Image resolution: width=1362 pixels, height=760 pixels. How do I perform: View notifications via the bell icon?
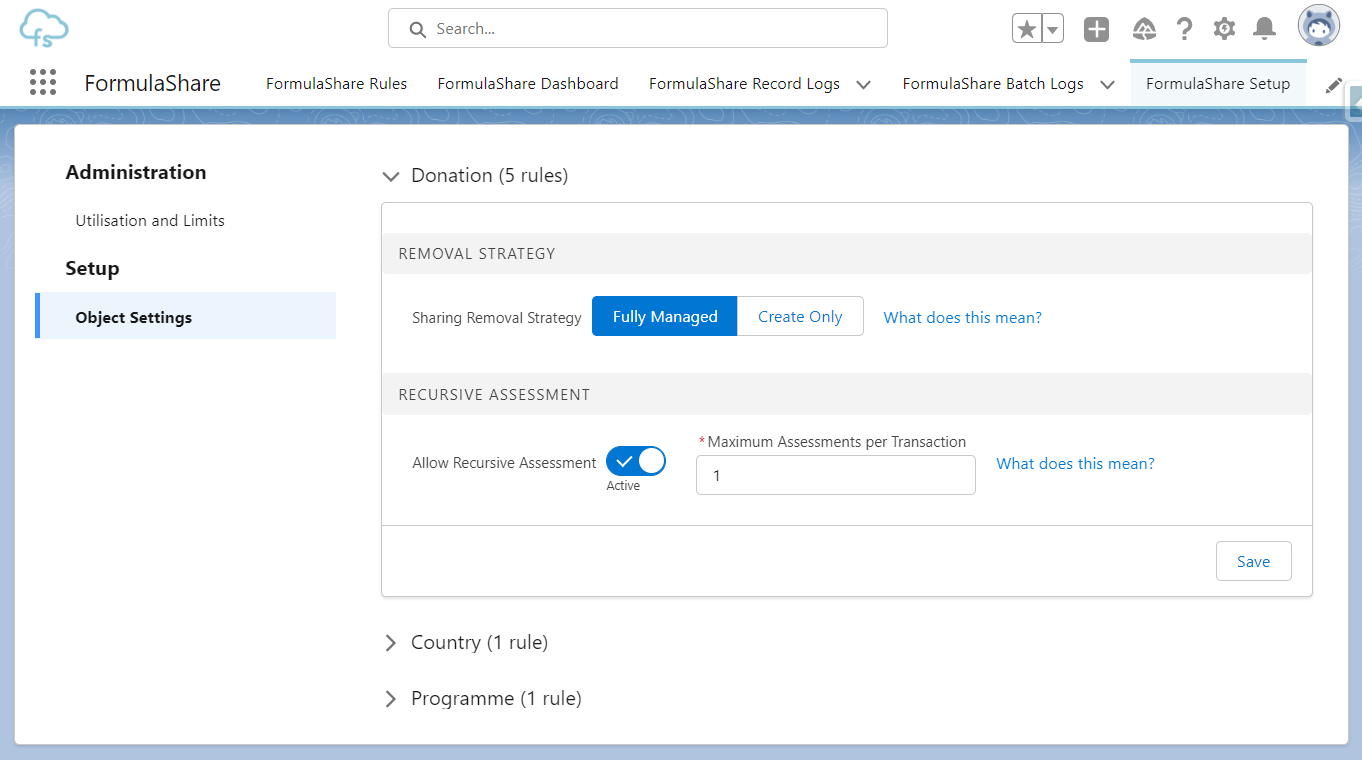click(1264, 28)
